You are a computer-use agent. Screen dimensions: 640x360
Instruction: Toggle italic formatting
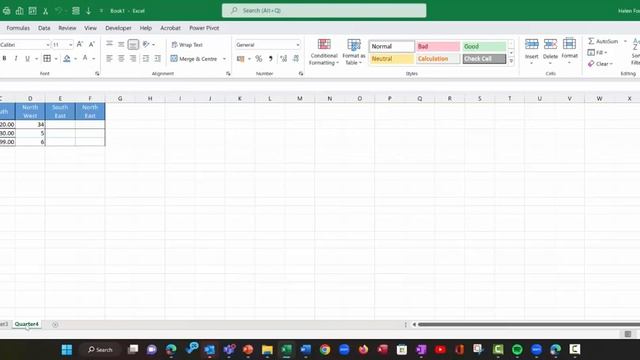[16, 59]
